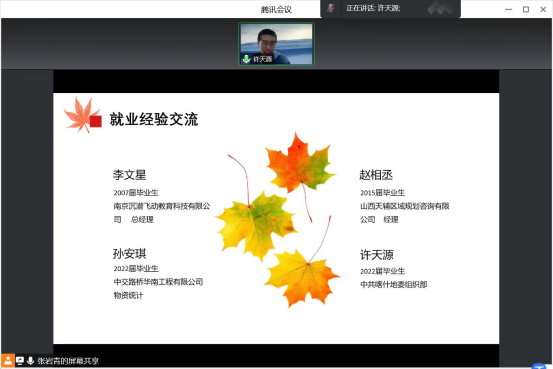
Task: Click the name 孙安琪 on the slide
Action: click(x=129, y=253)
